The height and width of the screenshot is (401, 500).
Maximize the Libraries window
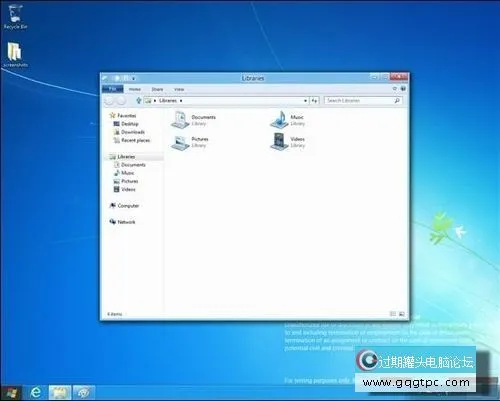384,77
